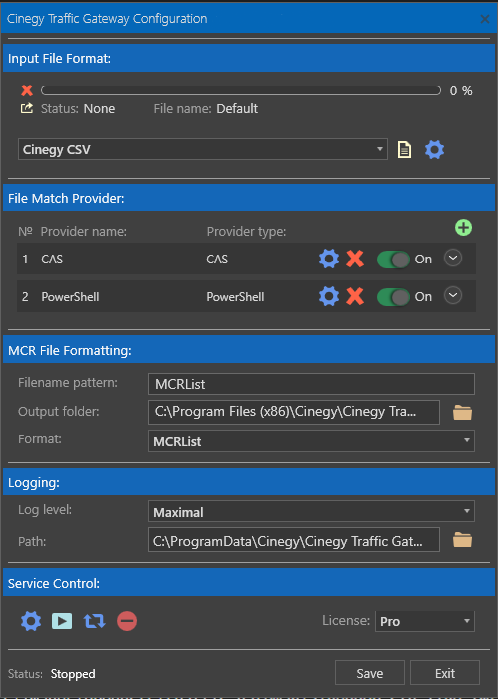Viewport: 498px width, 699px height.
Task: Click the Stopped status text
Action: [x=73, y=674]
